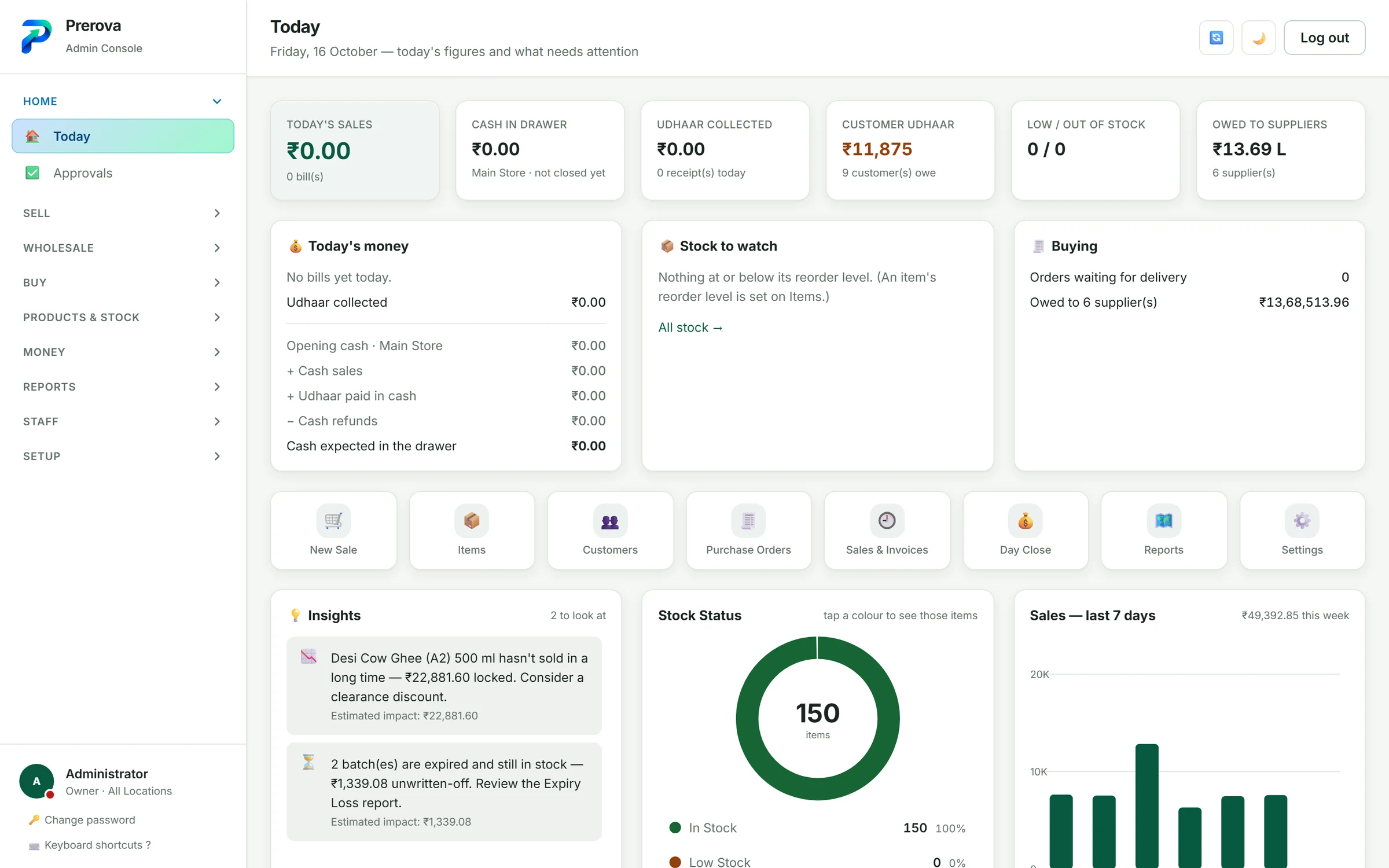
Task: Expand the STAFF sidebar section
Action: coord(123,421)
